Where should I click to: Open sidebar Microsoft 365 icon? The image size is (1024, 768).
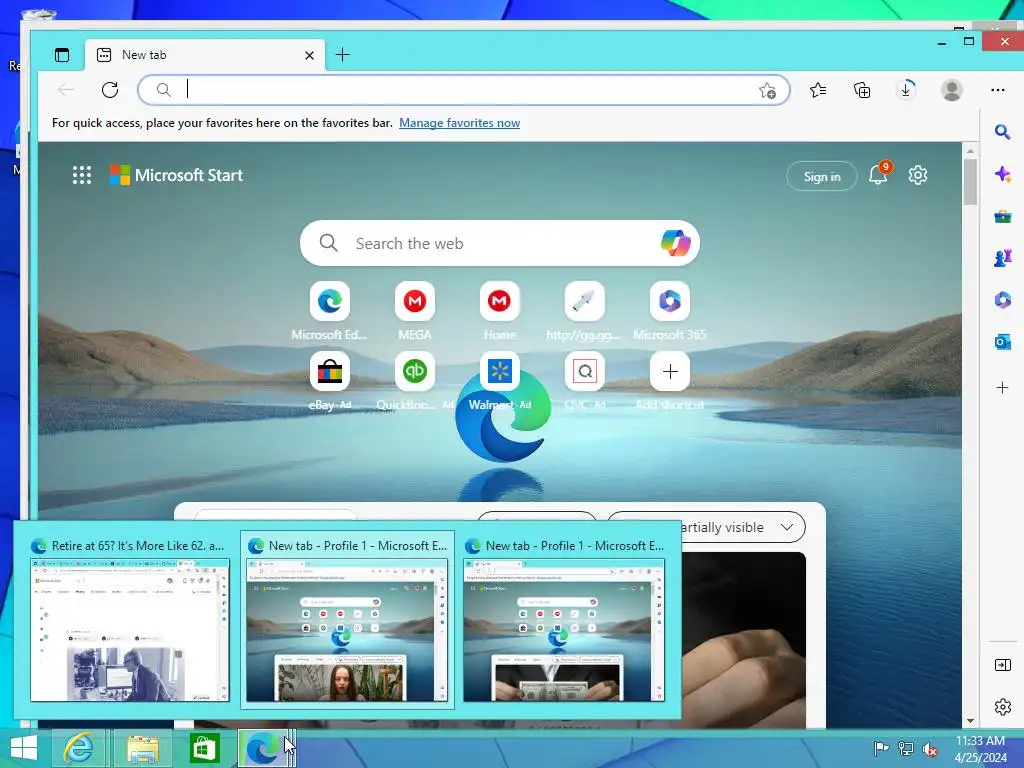[x=1002, y=300]
